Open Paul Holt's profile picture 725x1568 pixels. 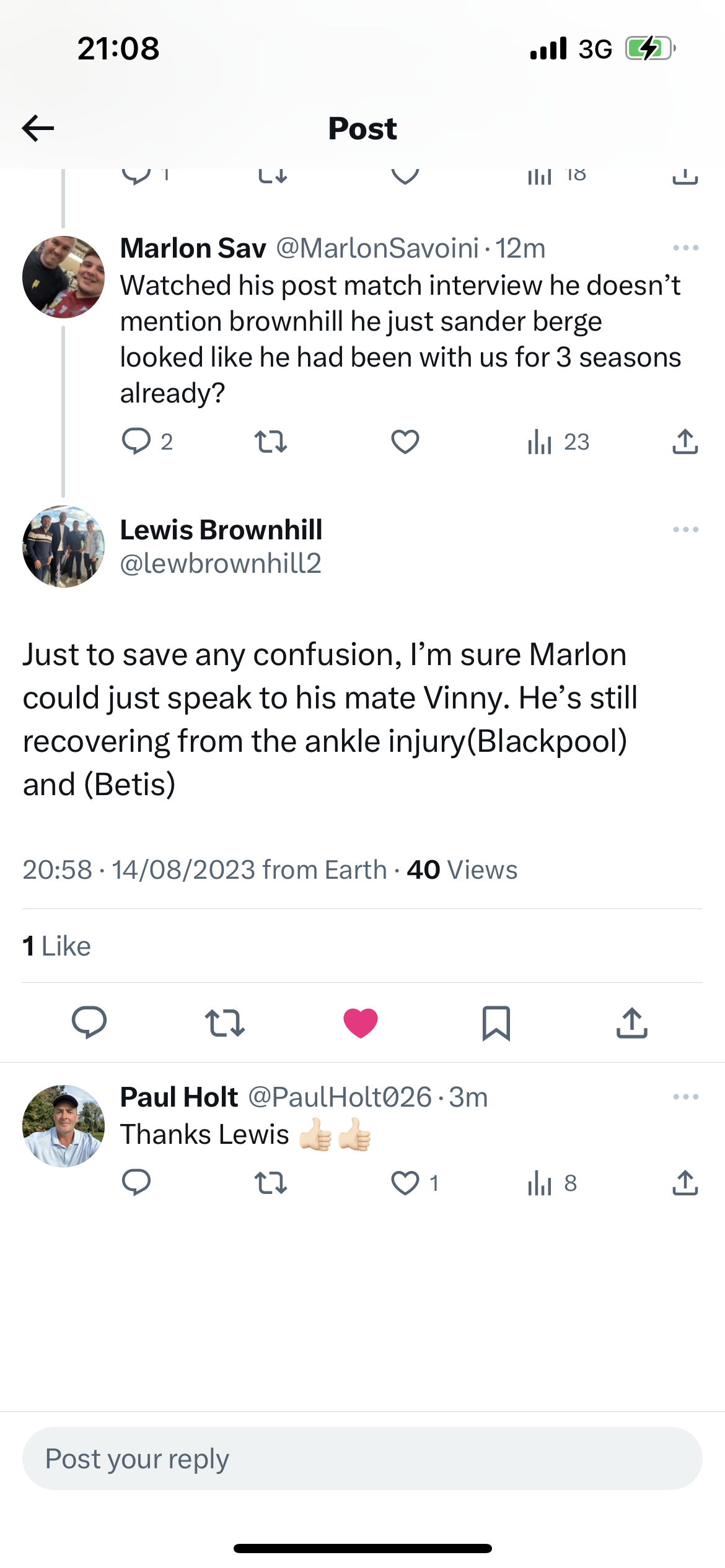coord(63,1126)
